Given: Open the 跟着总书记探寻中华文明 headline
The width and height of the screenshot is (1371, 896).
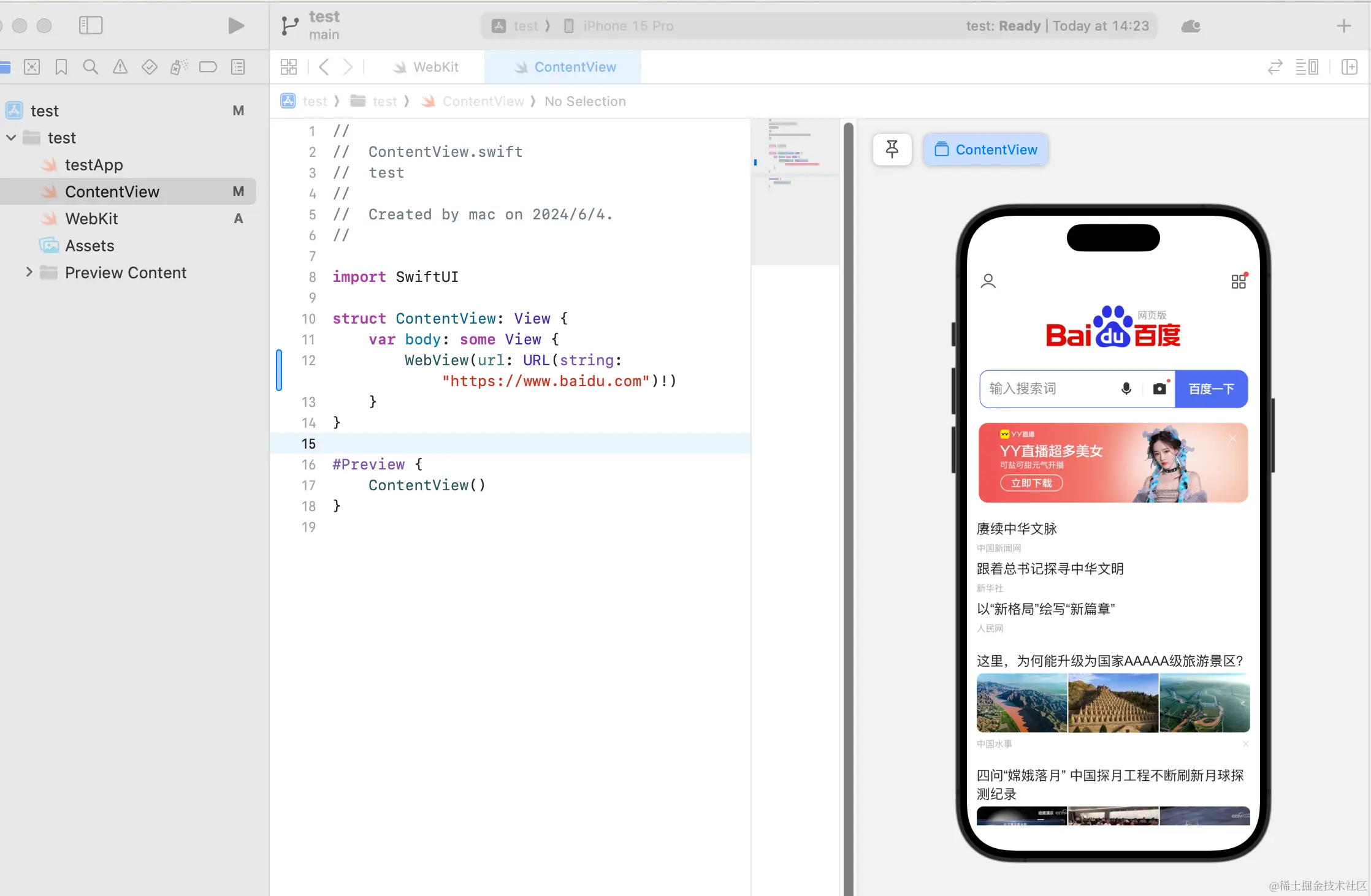Looking at the screenshot, I should pos(1050,569).
